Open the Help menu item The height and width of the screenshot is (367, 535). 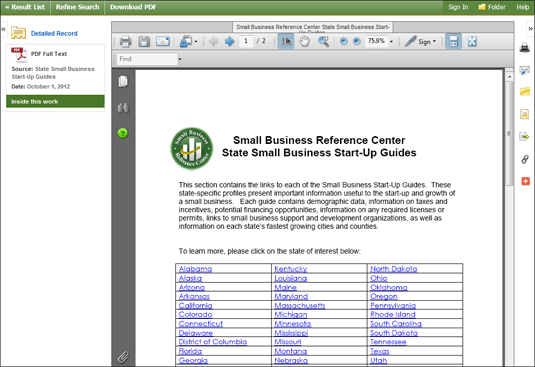pos(522,7)
